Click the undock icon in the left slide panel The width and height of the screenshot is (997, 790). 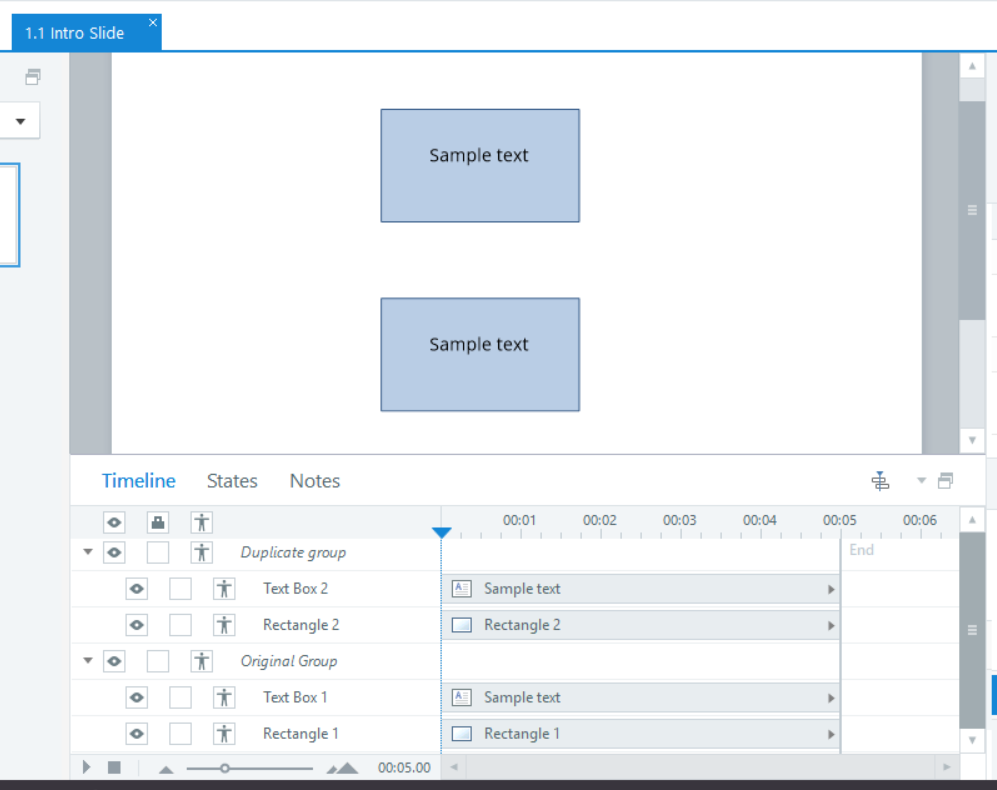click(x=32, y=76)
